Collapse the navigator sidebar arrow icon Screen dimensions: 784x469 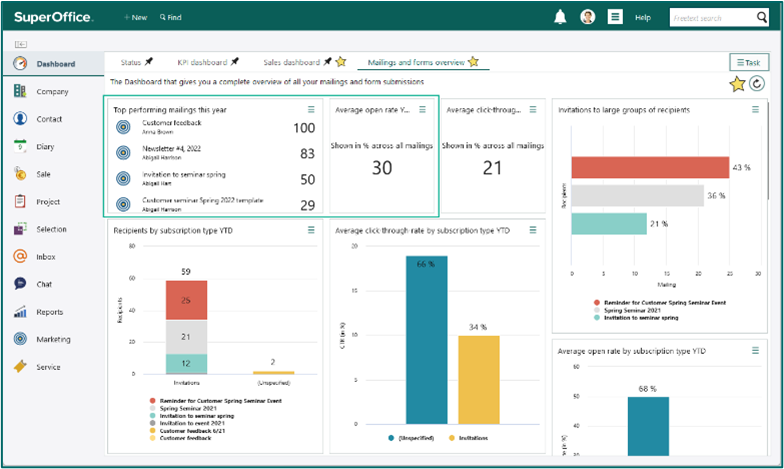[x=21, y=44]
